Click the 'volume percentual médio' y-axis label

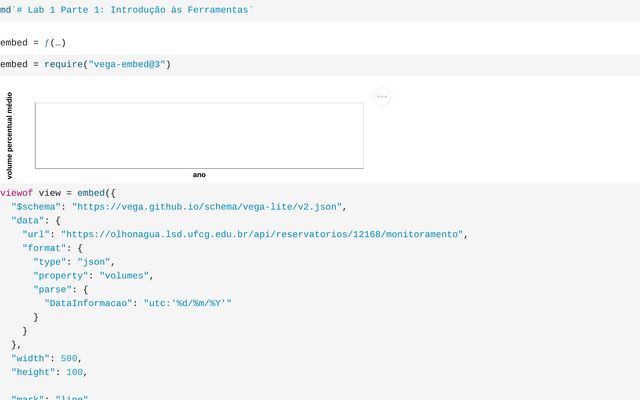click(10, 135)
